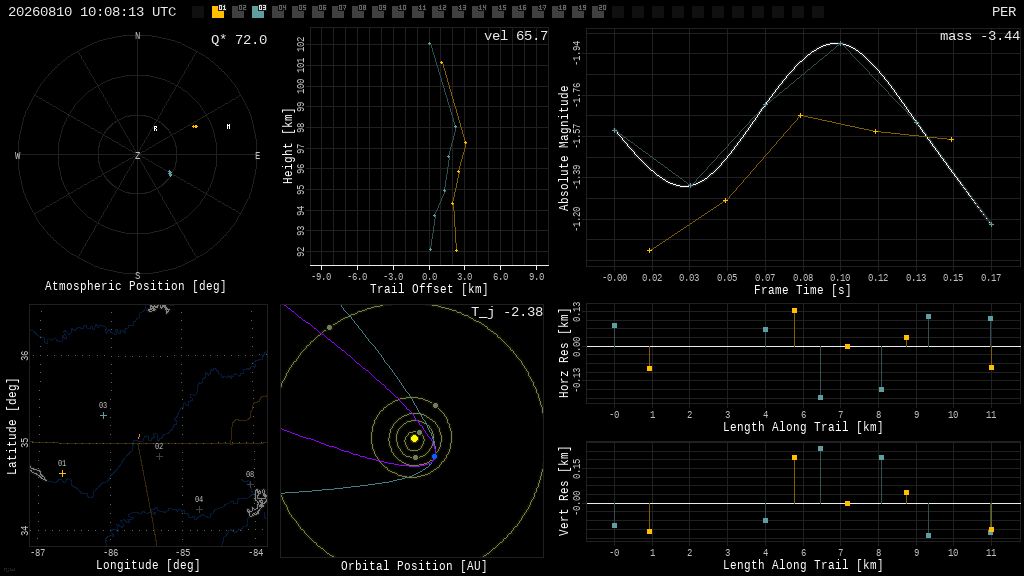Click station 16 square in top bar
Viewport: 1024px width, 576px height.
(x=518, y=12)
